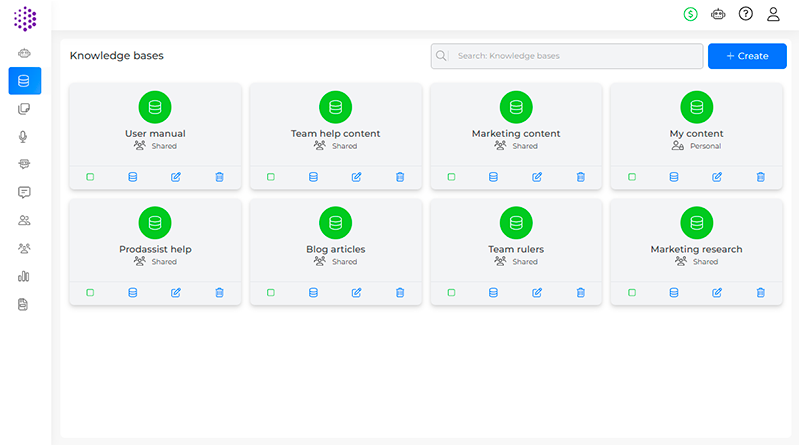Screen dimensions: 800x445
Task: Open the users icon in the sidebar
Action: [x=24, y=220]
